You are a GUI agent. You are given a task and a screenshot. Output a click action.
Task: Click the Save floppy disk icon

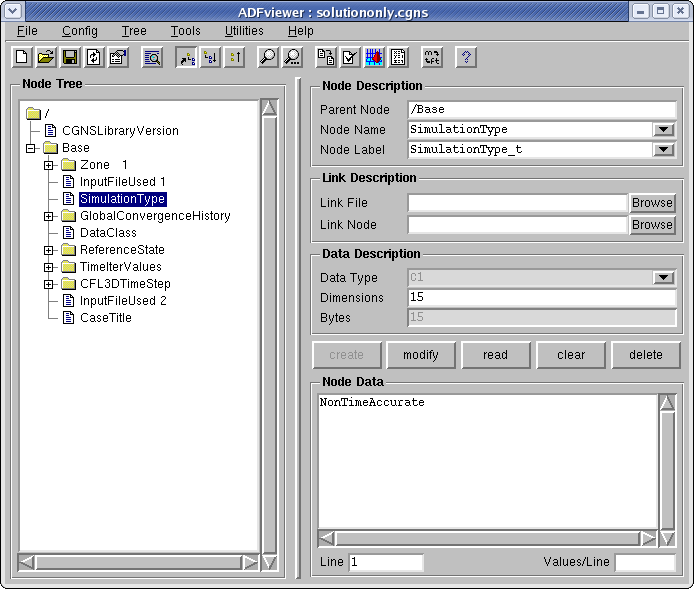pyautogui.click(x=69, y=57)
